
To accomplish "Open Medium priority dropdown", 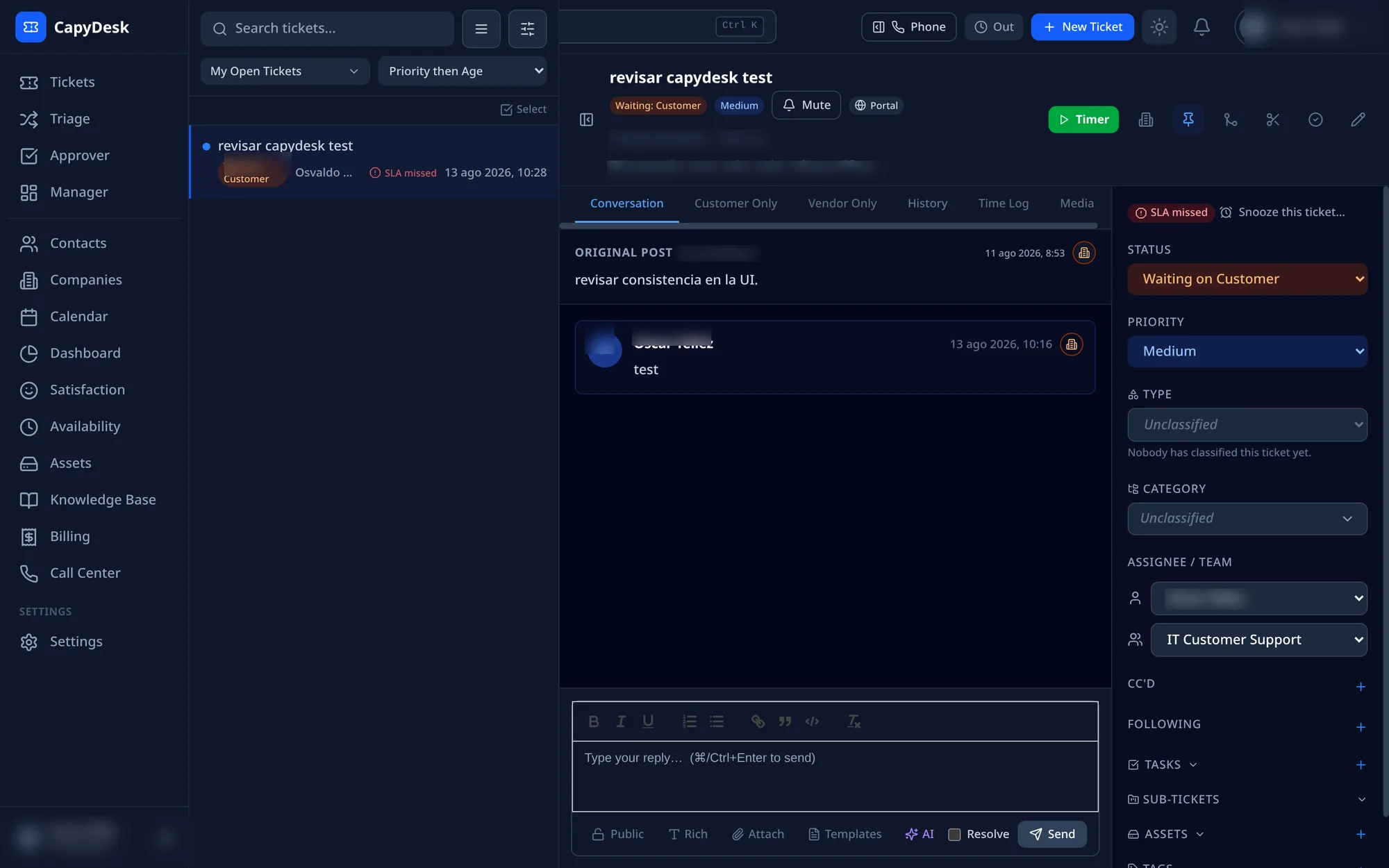I will [1247, 351].
